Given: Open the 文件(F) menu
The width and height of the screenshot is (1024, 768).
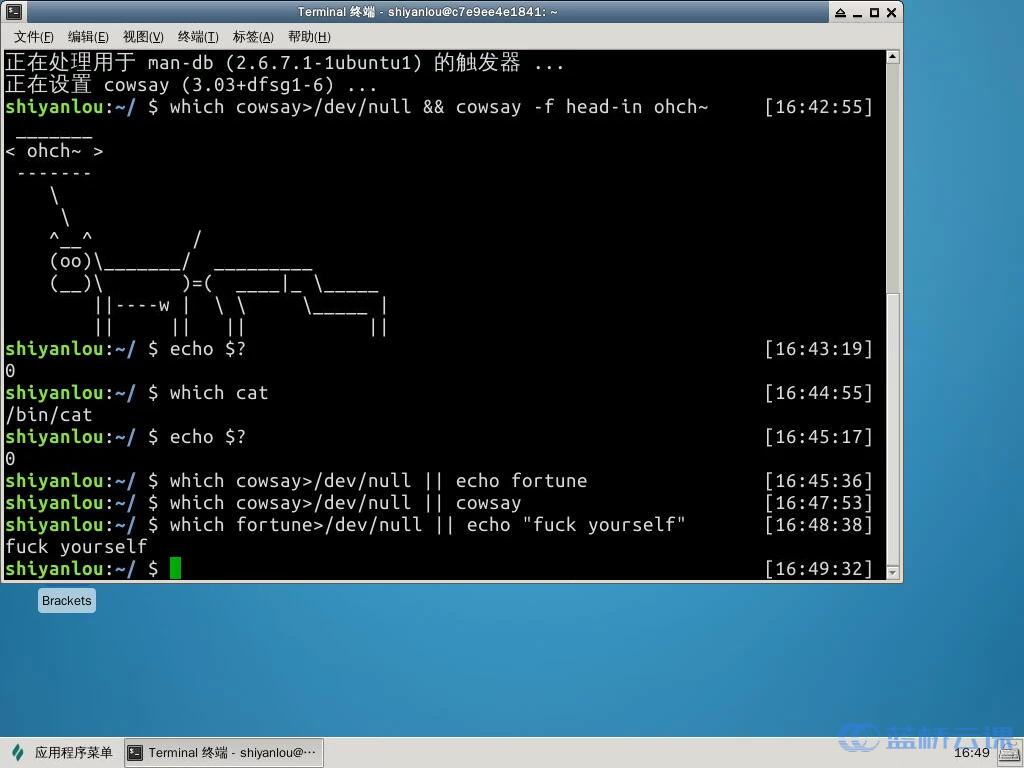Looking at the screenshot, I should pos(33,37).
